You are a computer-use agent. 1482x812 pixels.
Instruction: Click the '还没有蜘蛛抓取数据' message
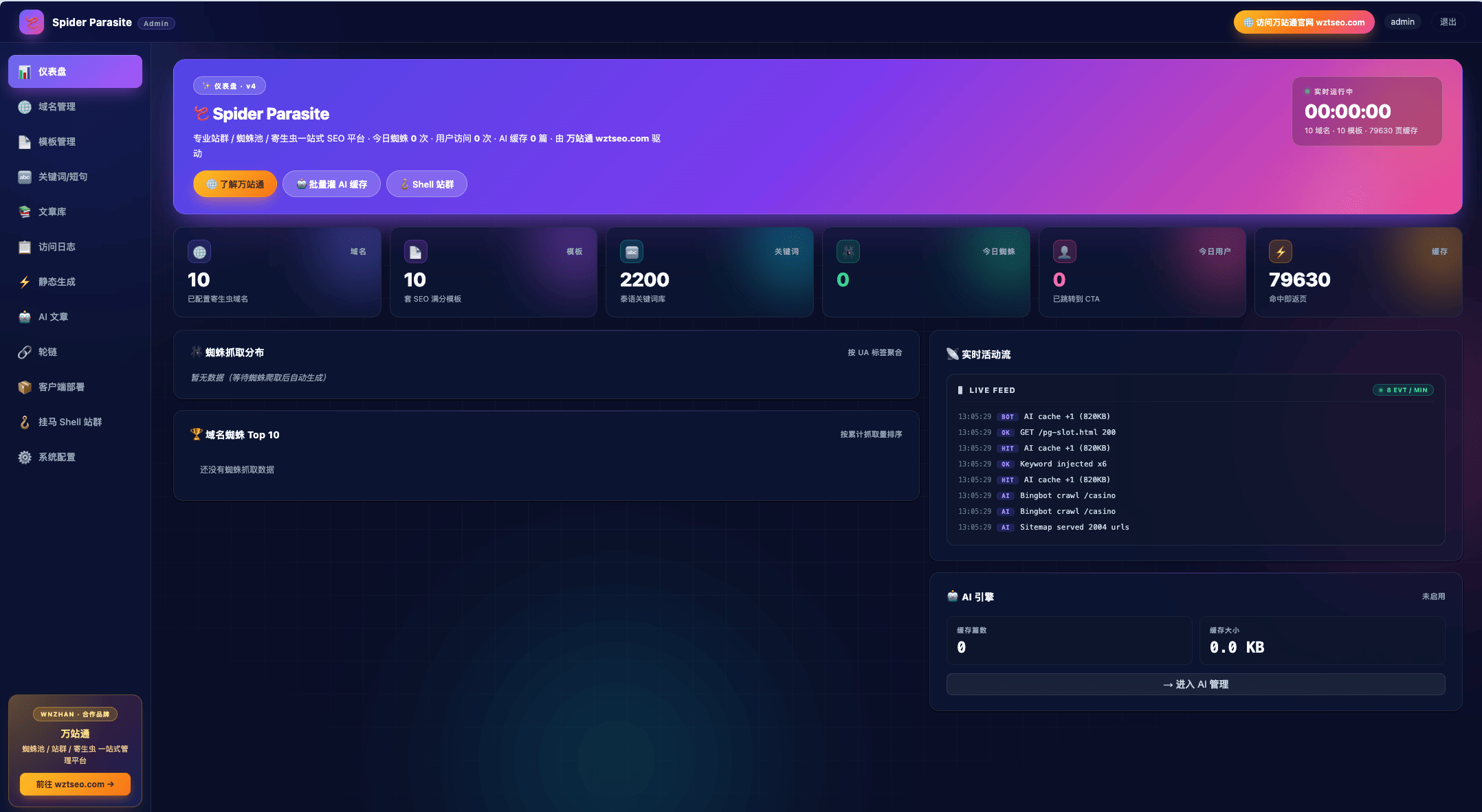click(237, 470)
